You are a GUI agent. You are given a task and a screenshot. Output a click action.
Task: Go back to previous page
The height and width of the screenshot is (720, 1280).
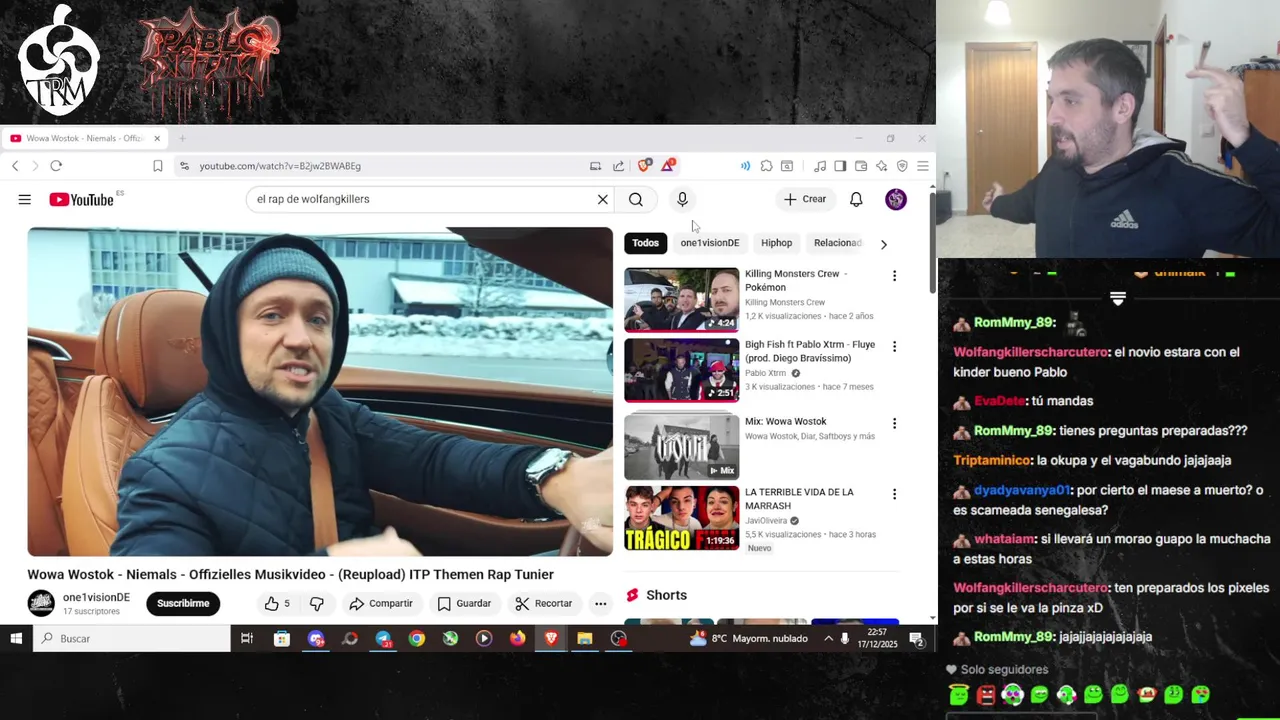pos(15,166)
